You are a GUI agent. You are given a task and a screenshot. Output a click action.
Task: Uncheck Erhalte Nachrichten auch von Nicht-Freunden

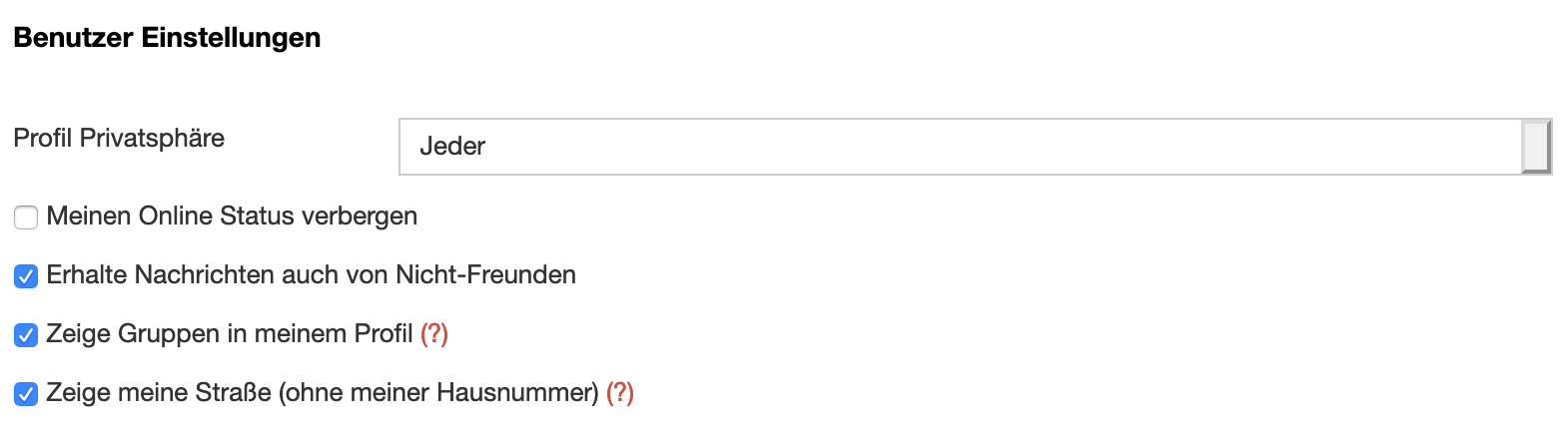pos(26,276)
